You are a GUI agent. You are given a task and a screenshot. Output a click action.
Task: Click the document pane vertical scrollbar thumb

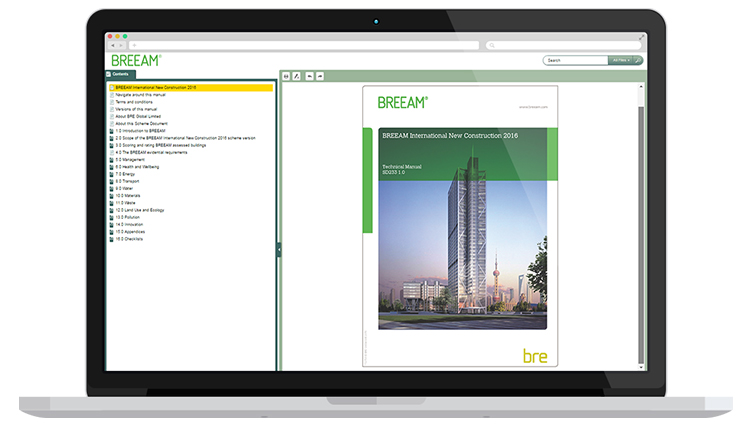pyautogui.click(x=641, y=234)
